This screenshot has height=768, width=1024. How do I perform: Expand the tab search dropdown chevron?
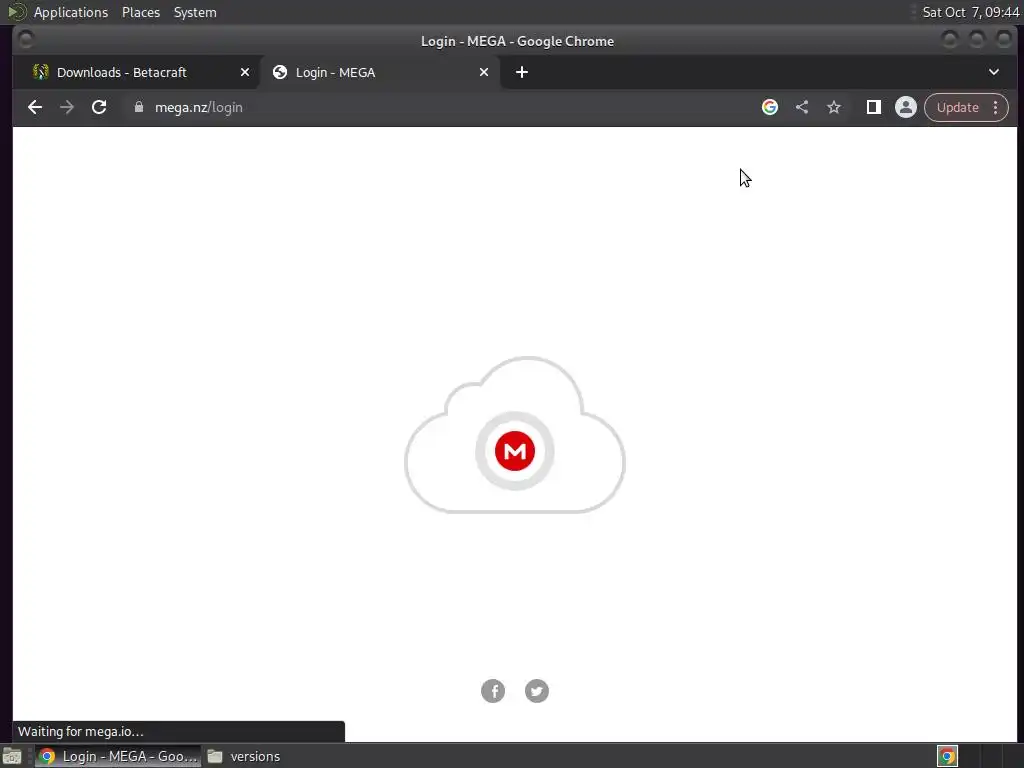click(x=994, y=72)
